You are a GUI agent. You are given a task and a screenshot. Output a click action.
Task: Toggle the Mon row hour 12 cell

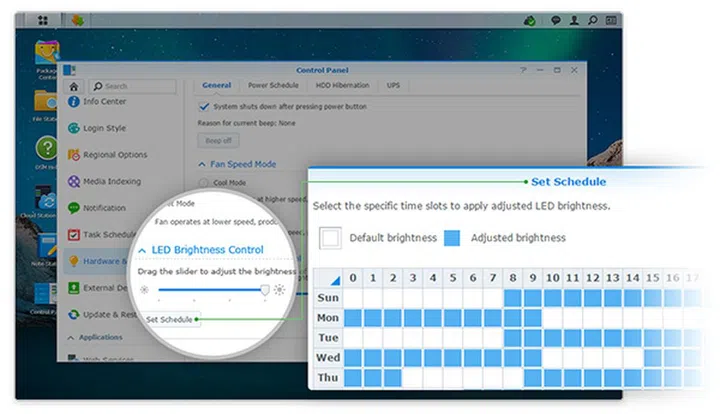pyautogui.click(x=592, y=318)
